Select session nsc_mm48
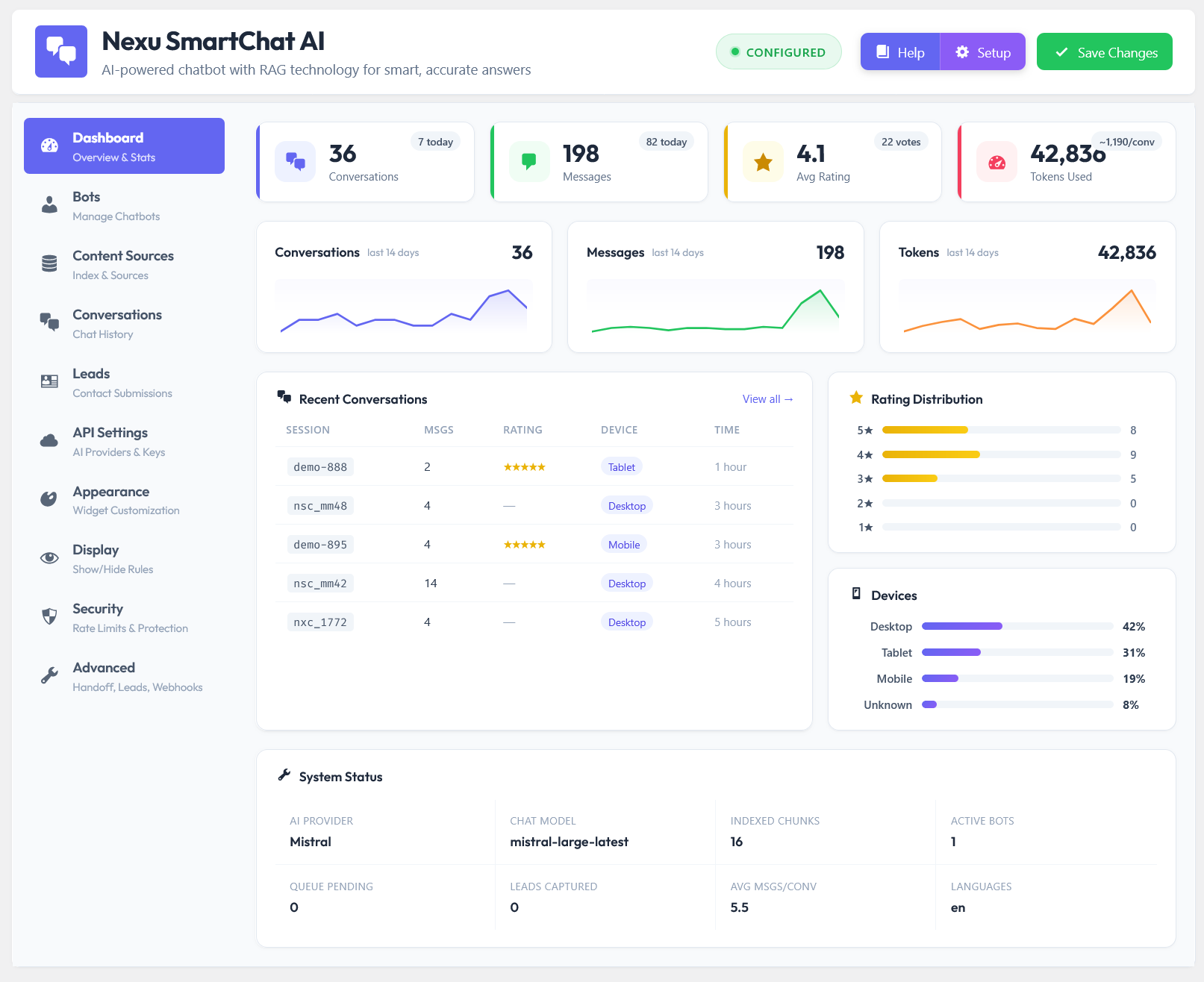The width and height of the screenshot is (1204, 982). coord(320,505)
